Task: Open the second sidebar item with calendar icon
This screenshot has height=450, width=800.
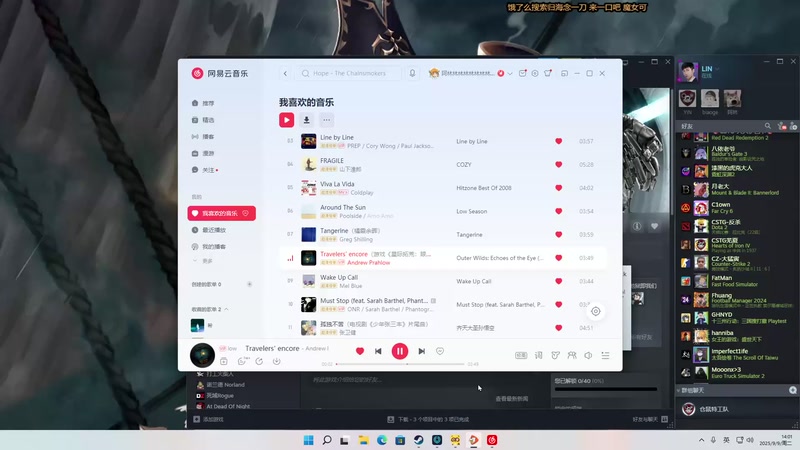Action: click(x=221, y=120)
